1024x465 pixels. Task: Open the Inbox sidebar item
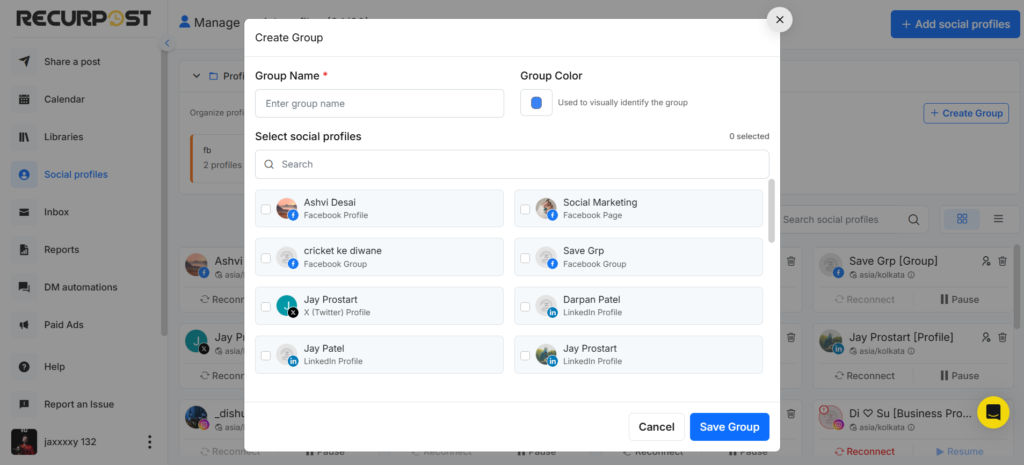(x=56, y=212)
